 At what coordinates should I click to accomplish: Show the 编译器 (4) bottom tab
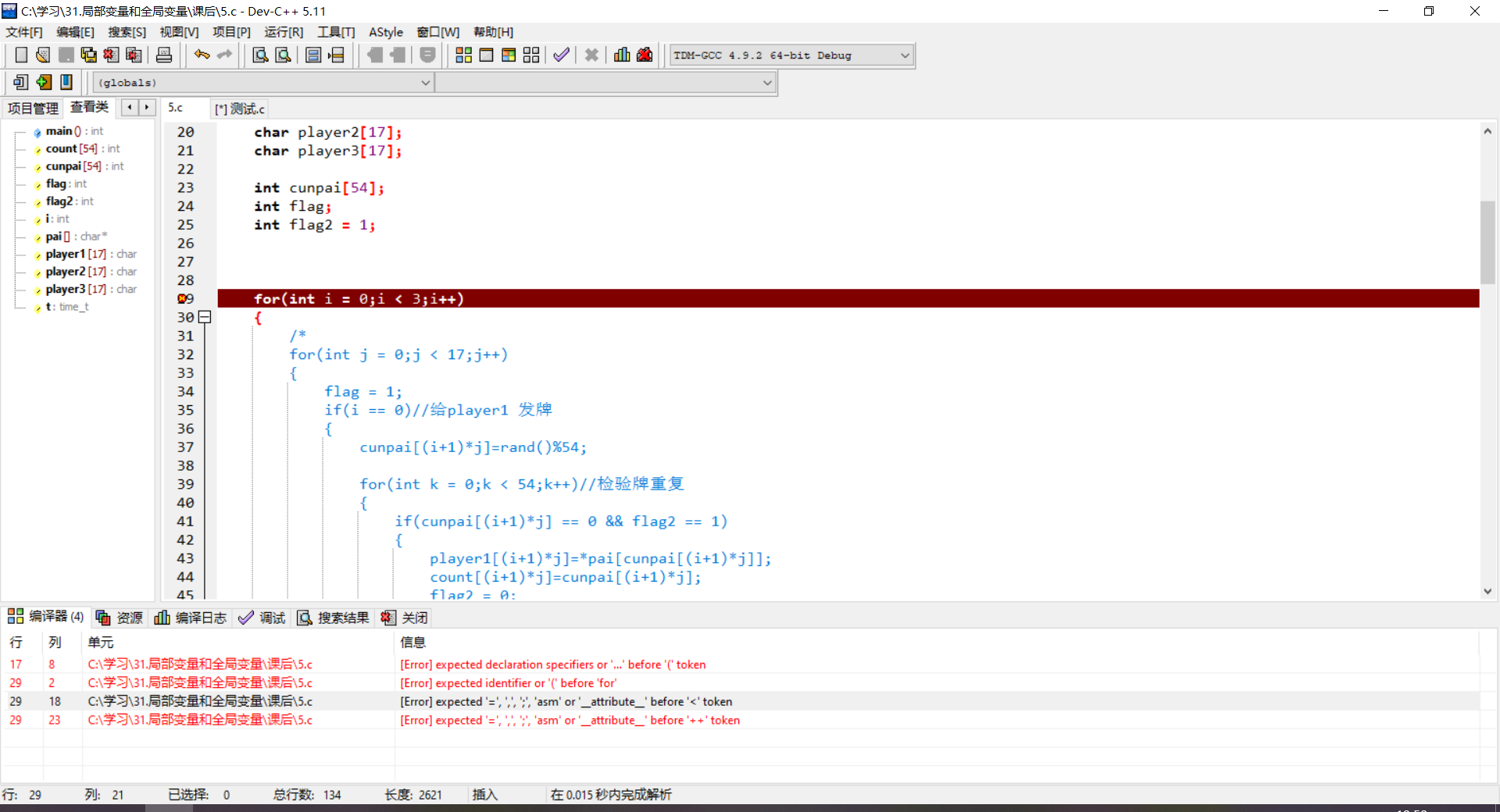45,617
